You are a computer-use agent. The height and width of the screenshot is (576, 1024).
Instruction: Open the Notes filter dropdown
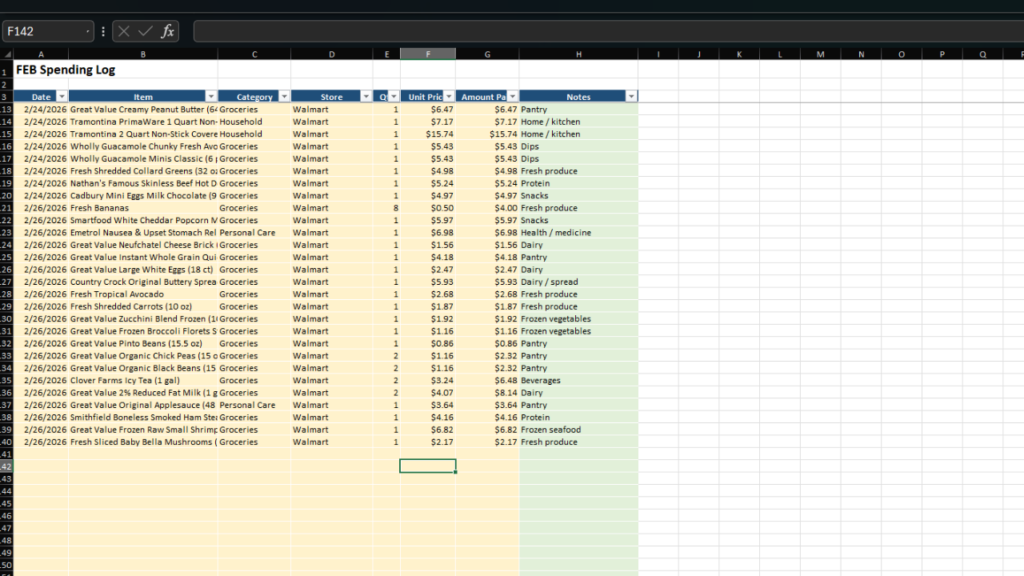631,96
